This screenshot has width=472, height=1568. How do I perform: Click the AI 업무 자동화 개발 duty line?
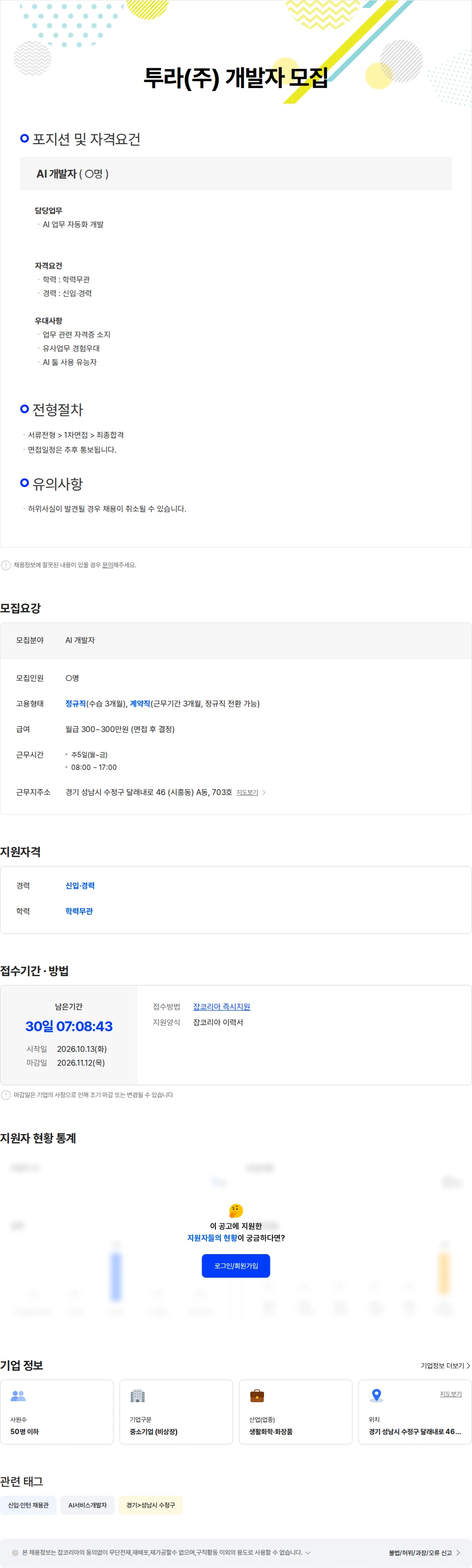pyautogui.click(x=73, y=225)
